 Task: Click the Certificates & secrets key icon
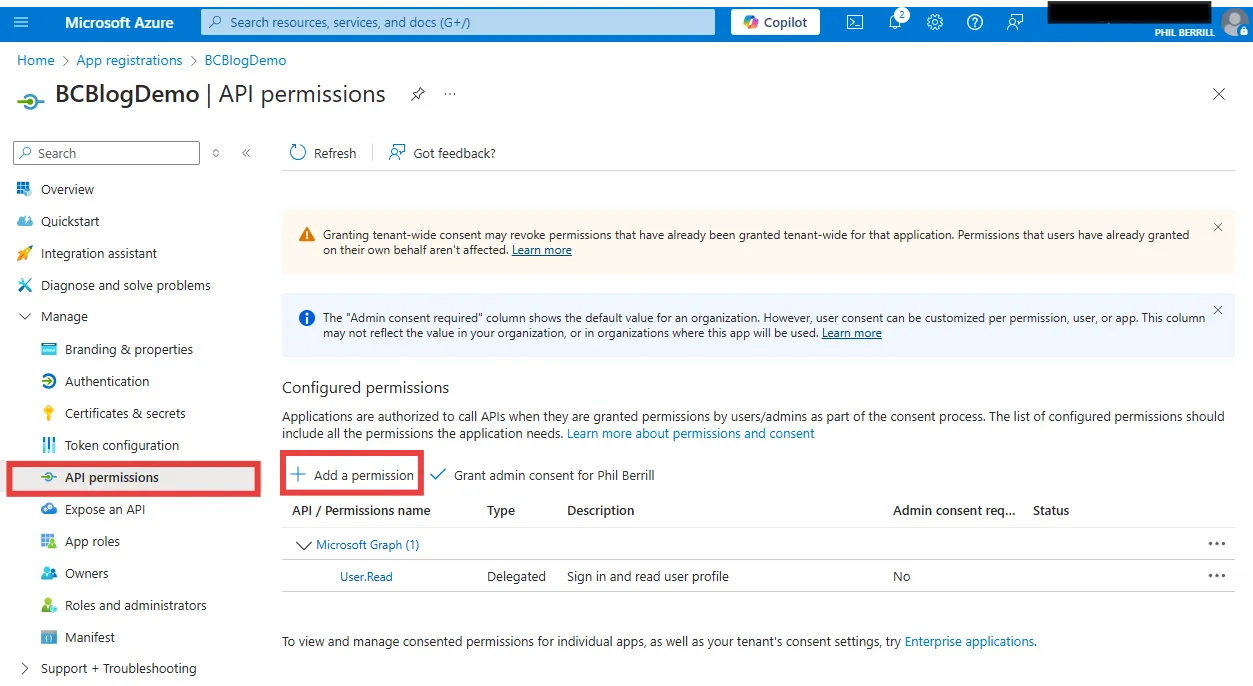coord(48,413)
